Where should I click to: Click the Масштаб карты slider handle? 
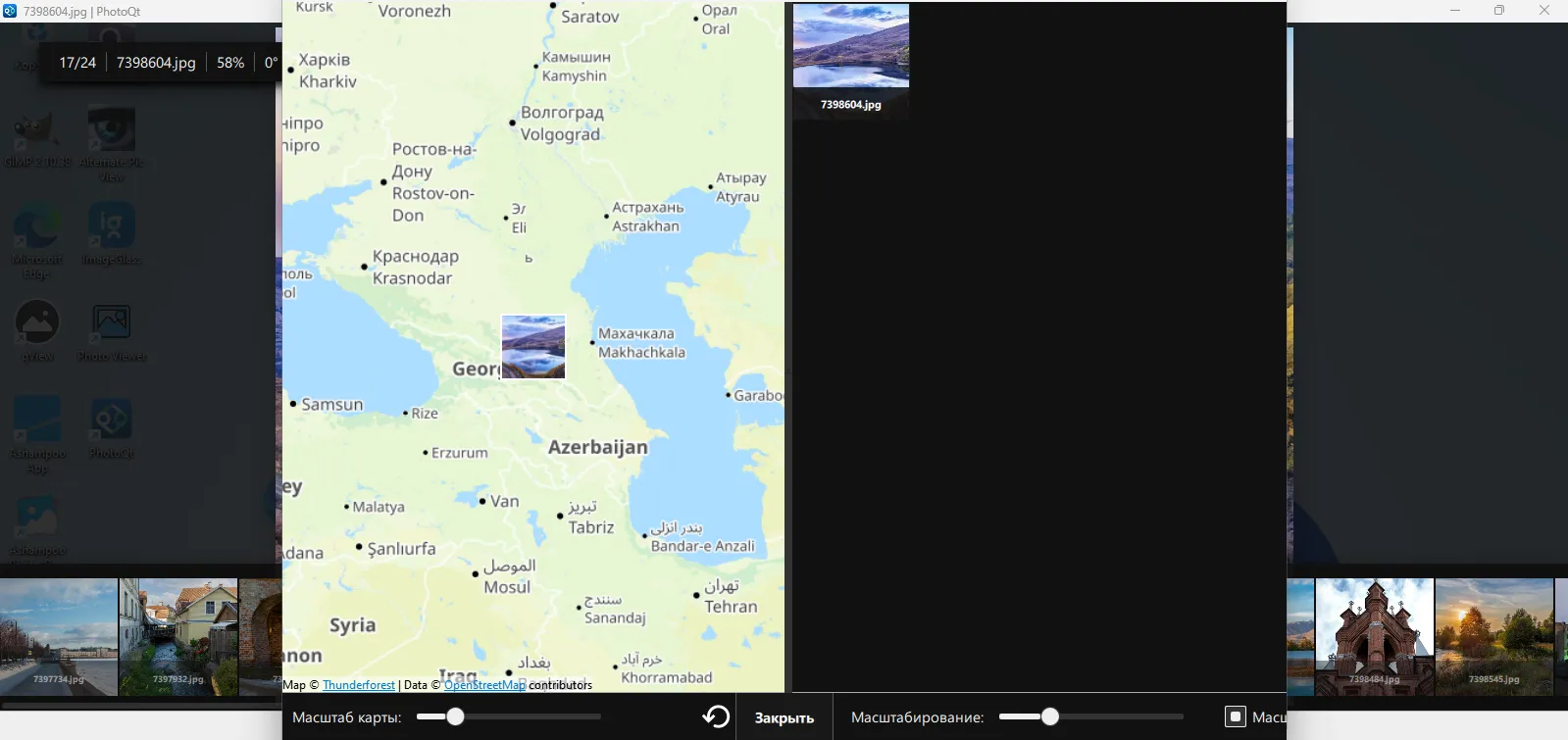pos(455,716)
